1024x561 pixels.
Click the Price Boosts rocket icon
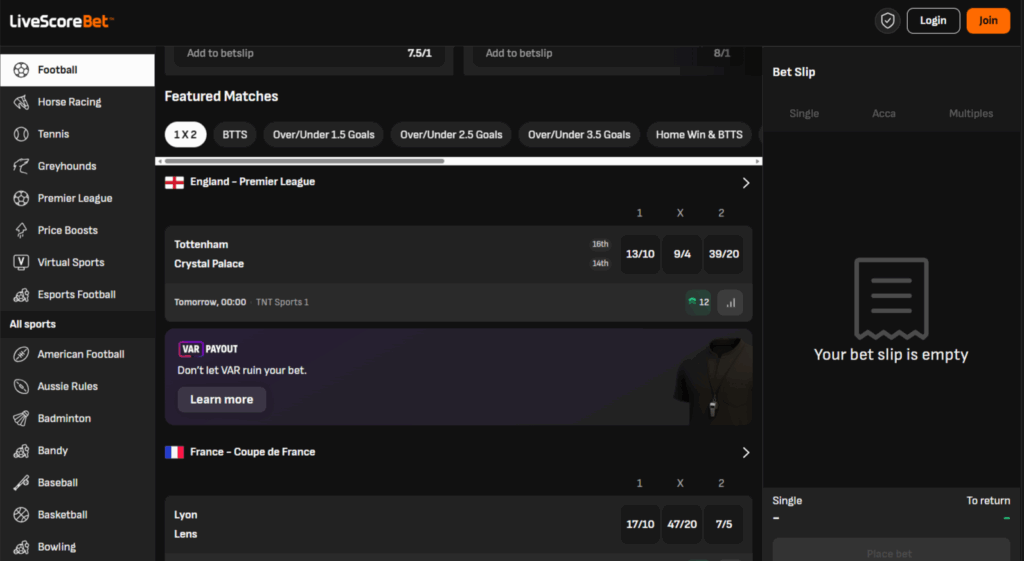tap(21, 230)
